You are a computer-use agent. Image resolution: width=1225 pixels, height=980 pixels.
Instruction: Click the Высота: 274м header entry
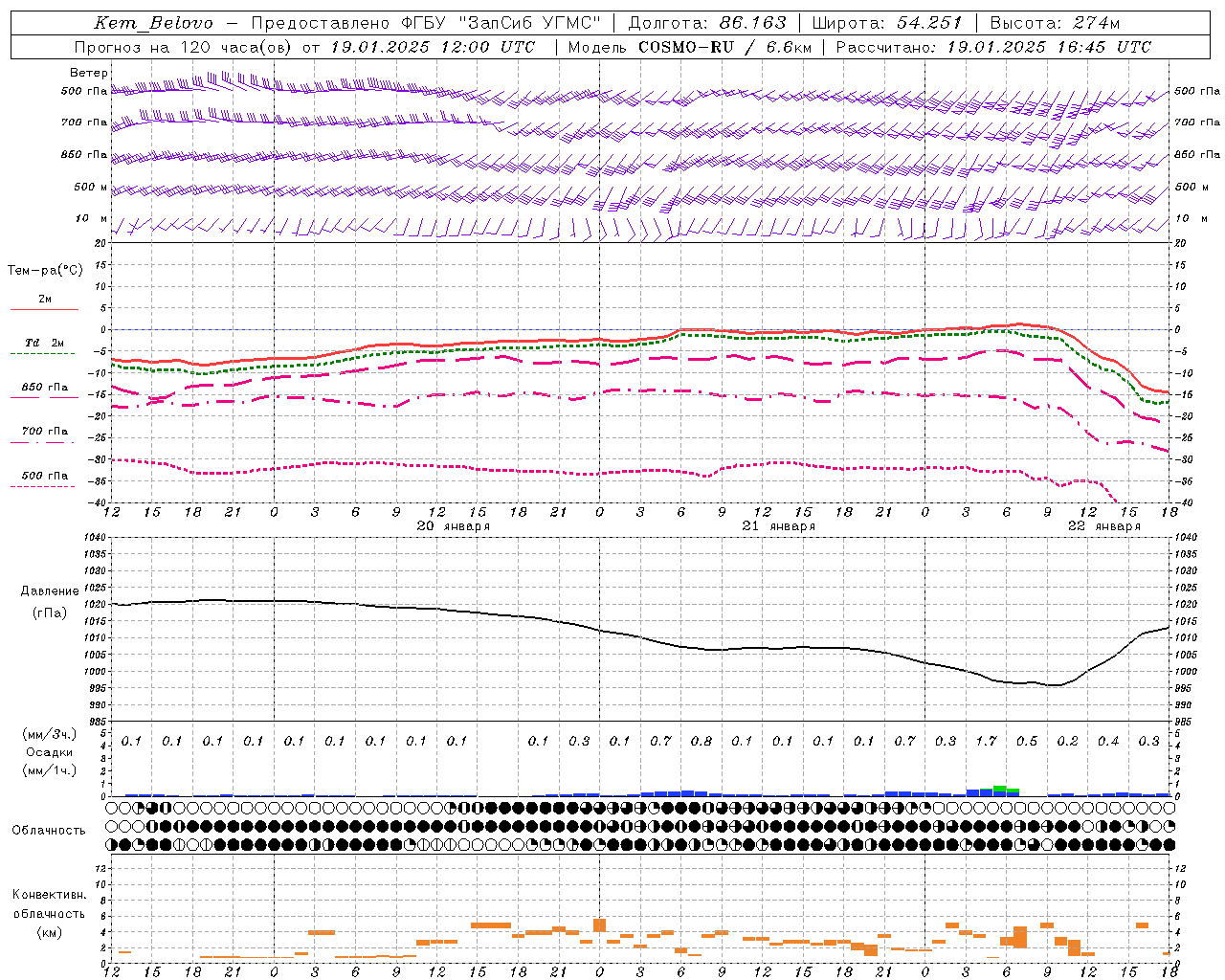(x=1054, y=23)
